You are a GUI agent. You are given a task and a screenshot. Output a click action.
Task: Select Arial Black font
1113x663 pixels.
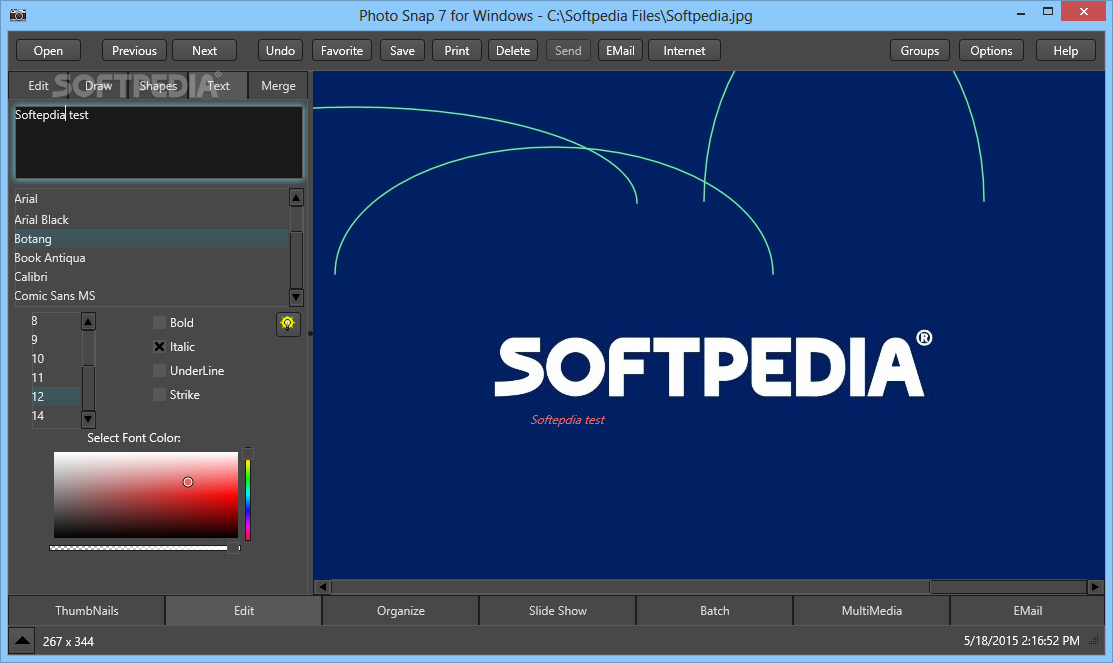coord(151,219)
